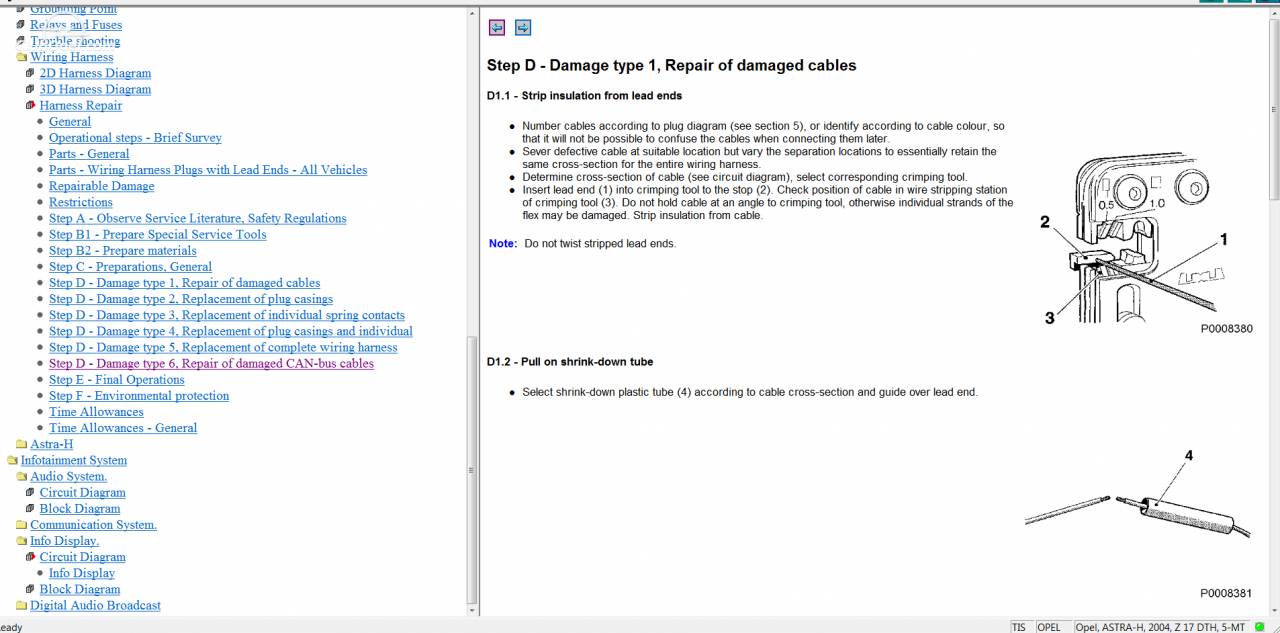Click the folder icon beside Astra-H
The image size is (1280, 633).
21,445
